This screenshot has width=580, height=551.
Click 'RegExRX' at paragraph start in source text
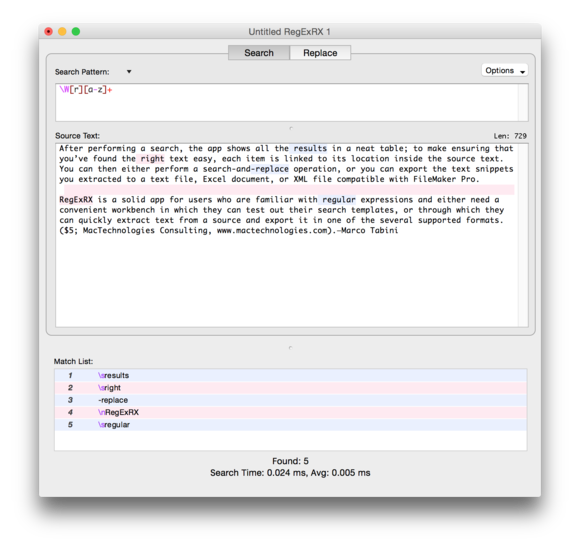76,200
